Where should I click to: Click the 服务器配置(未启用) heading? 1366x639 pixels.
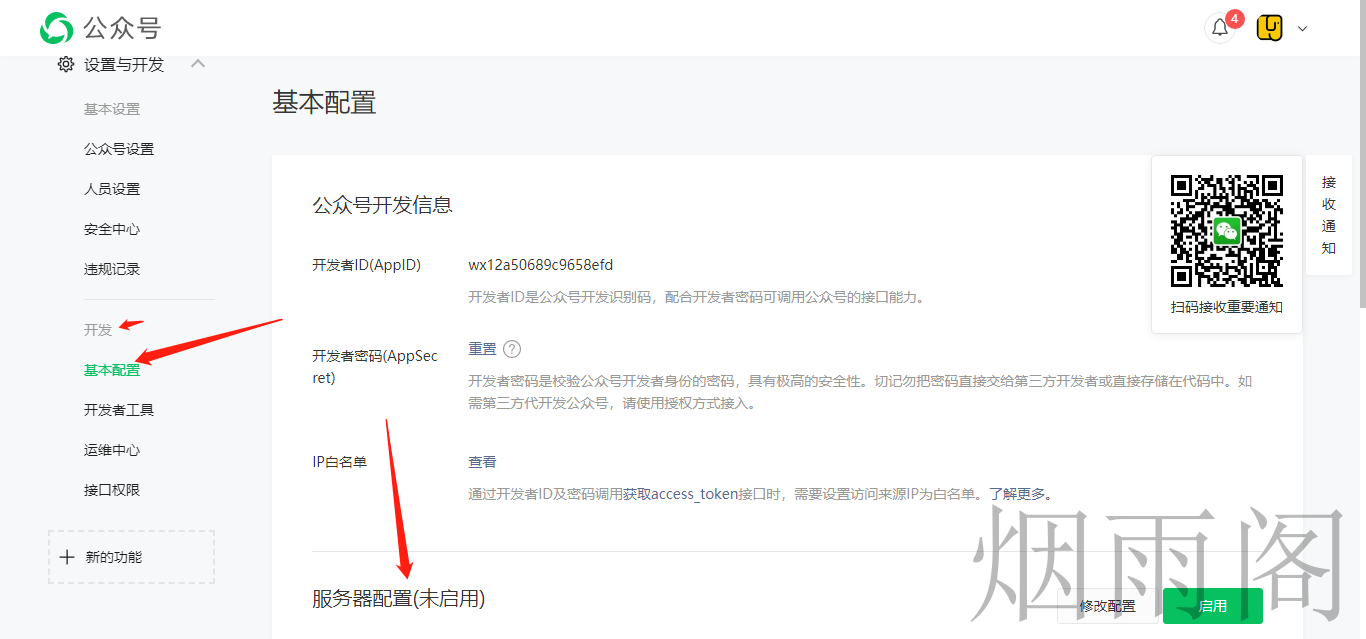(x=398, y=599)
